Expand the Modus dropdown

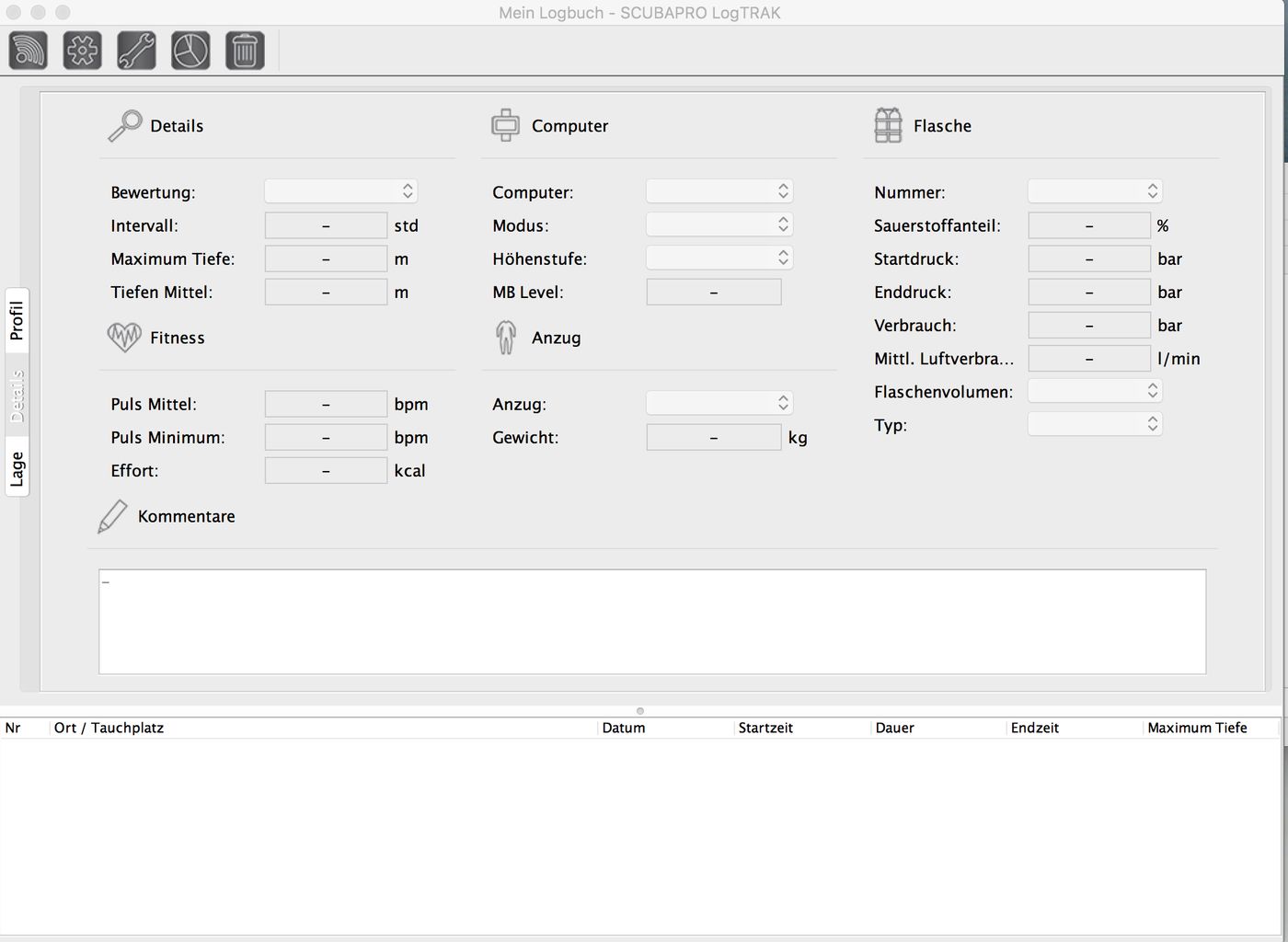[719, 224]
